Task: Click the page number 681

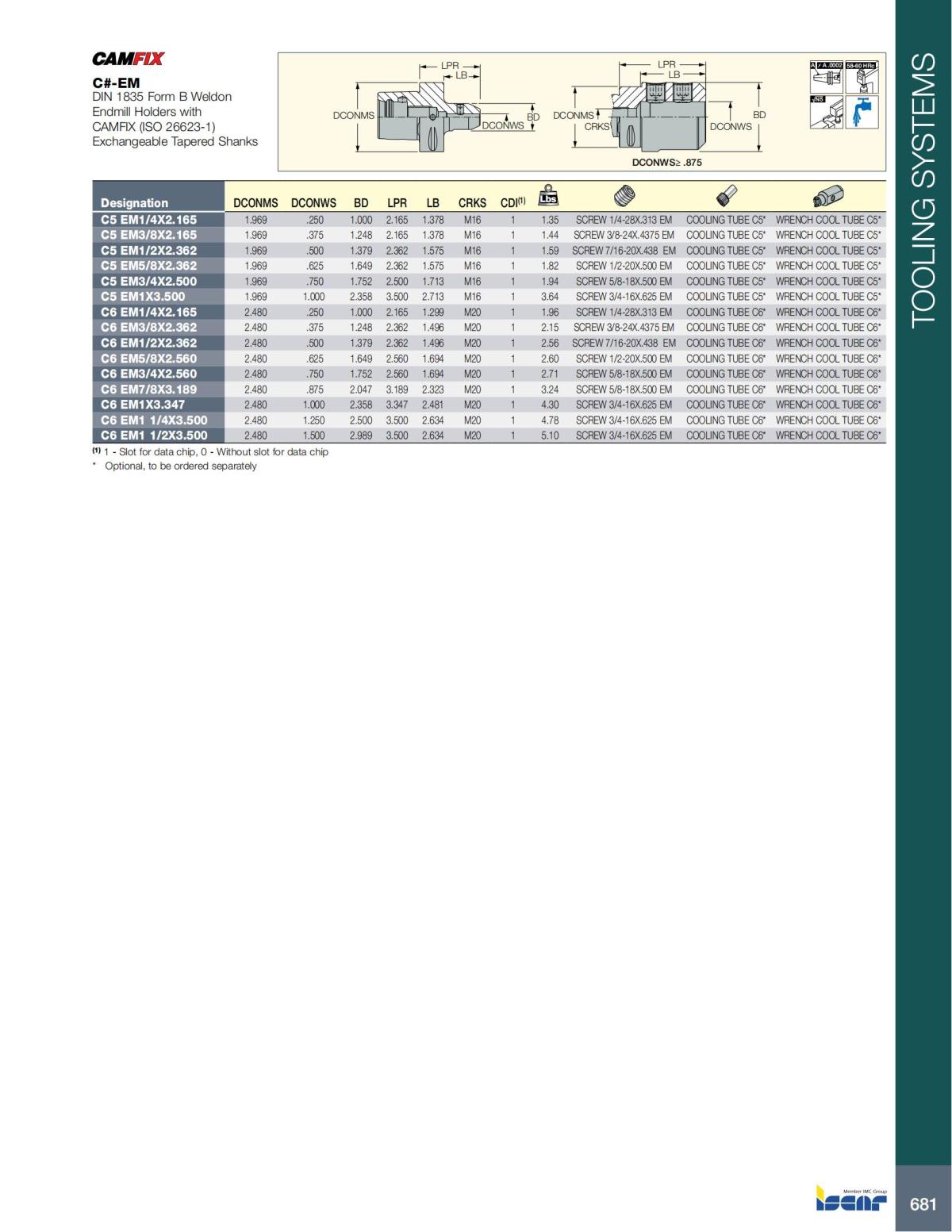Action: 923,1204
